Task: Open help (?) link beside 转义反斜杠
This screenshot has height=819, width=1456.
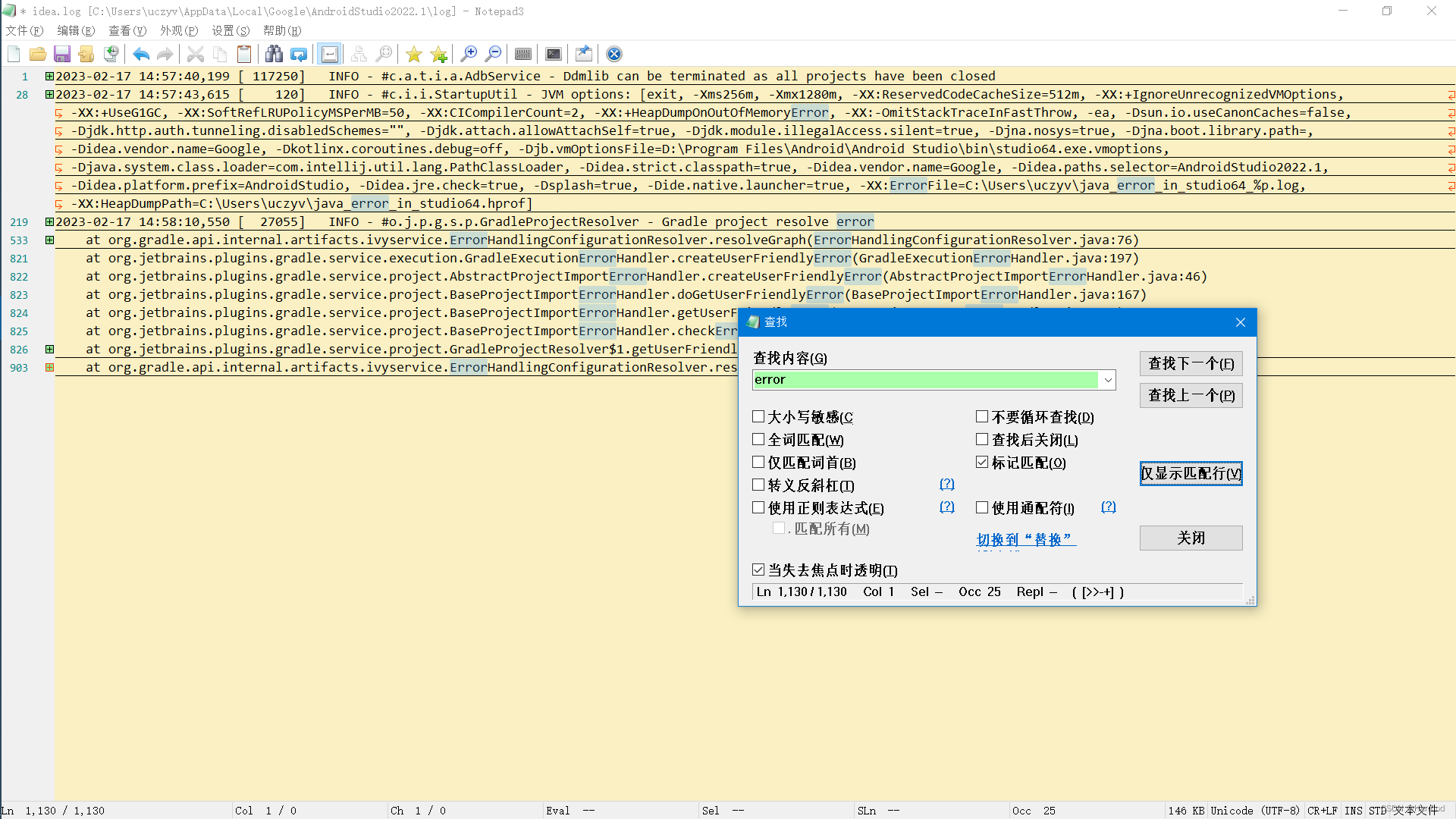Action: 947,484
